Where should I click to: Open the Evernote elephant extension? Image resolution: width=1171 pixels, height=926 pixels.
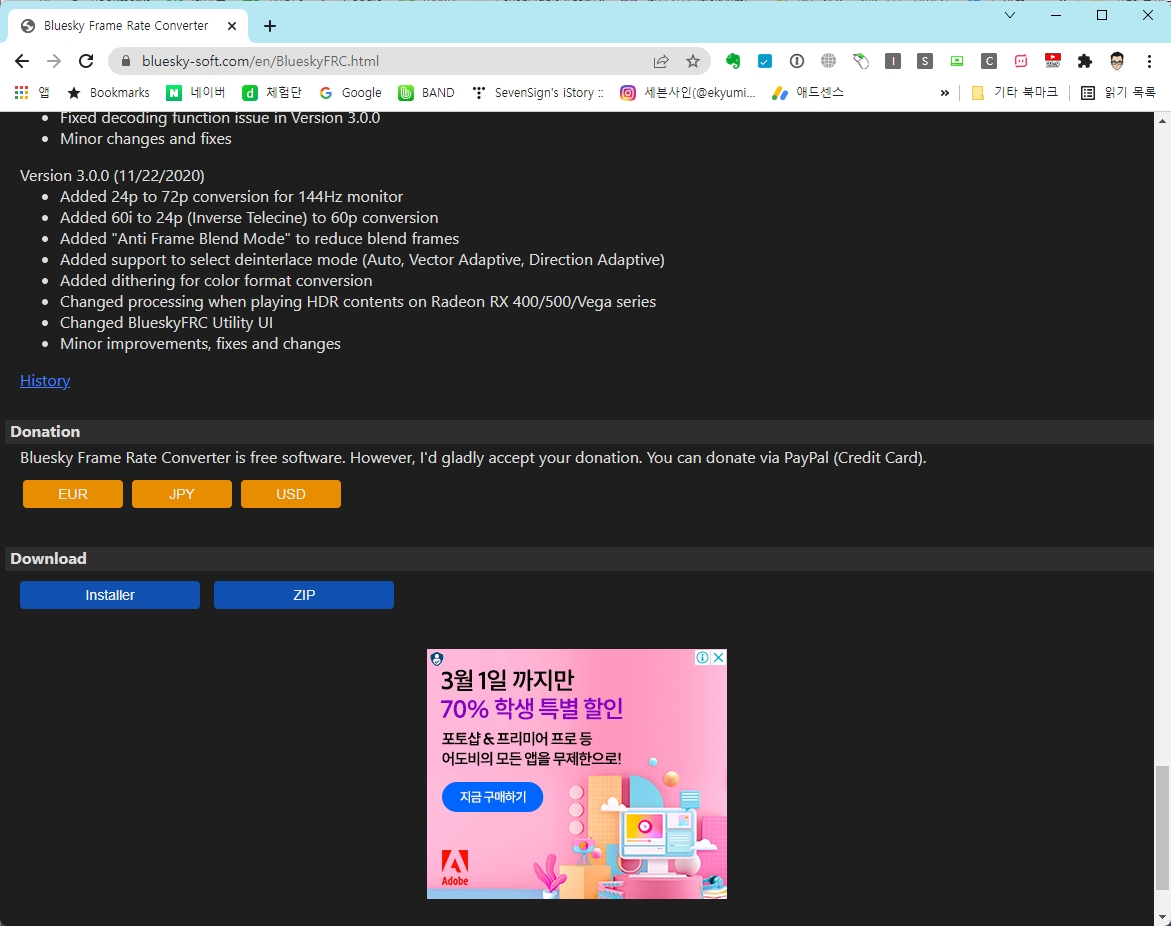(733, 61)
